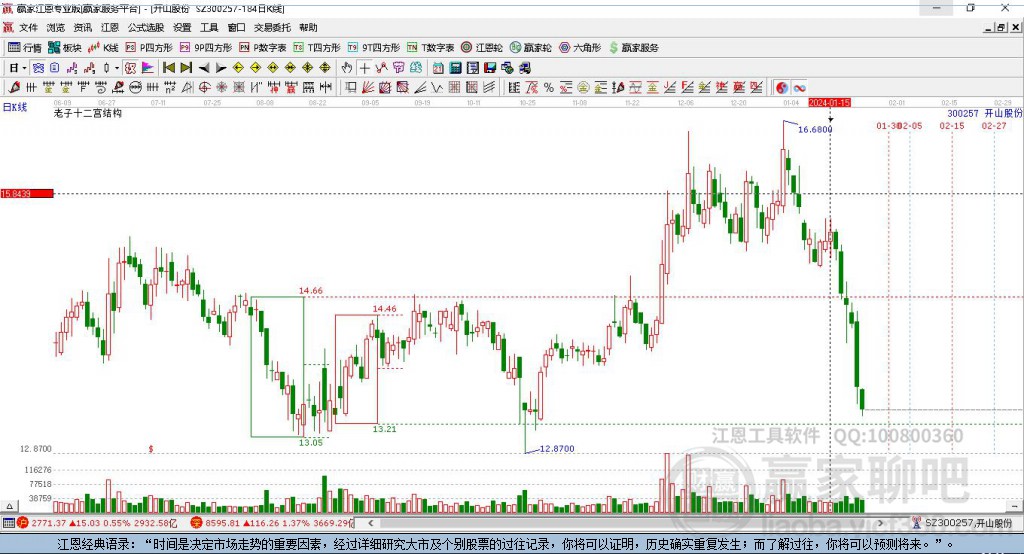
Task: Select the percent (%) drawing tool
Action: pos(549,87)
